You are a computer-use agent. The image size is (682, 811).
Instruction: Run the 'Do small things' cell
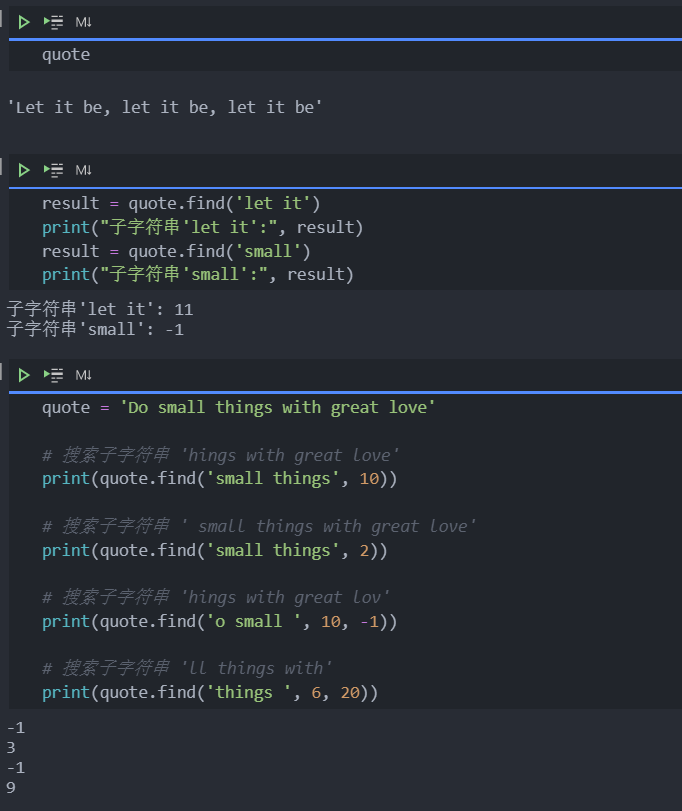[24, 375]
